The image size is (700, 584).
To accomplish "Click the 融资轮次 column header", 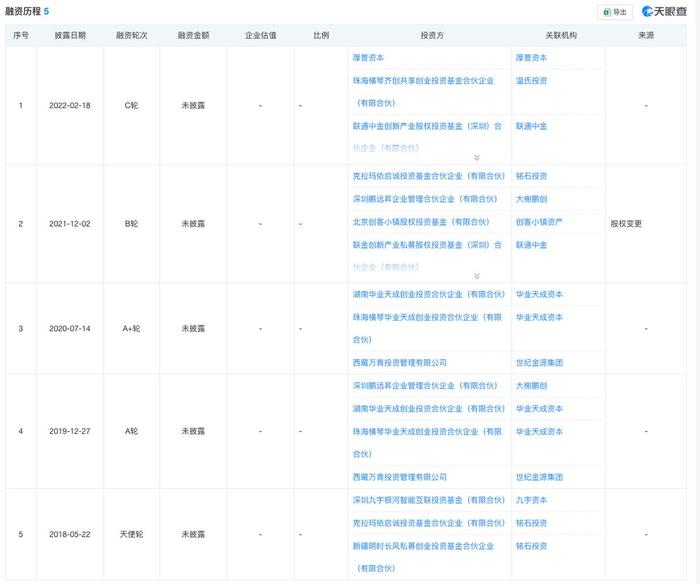I will click(132, 35).
